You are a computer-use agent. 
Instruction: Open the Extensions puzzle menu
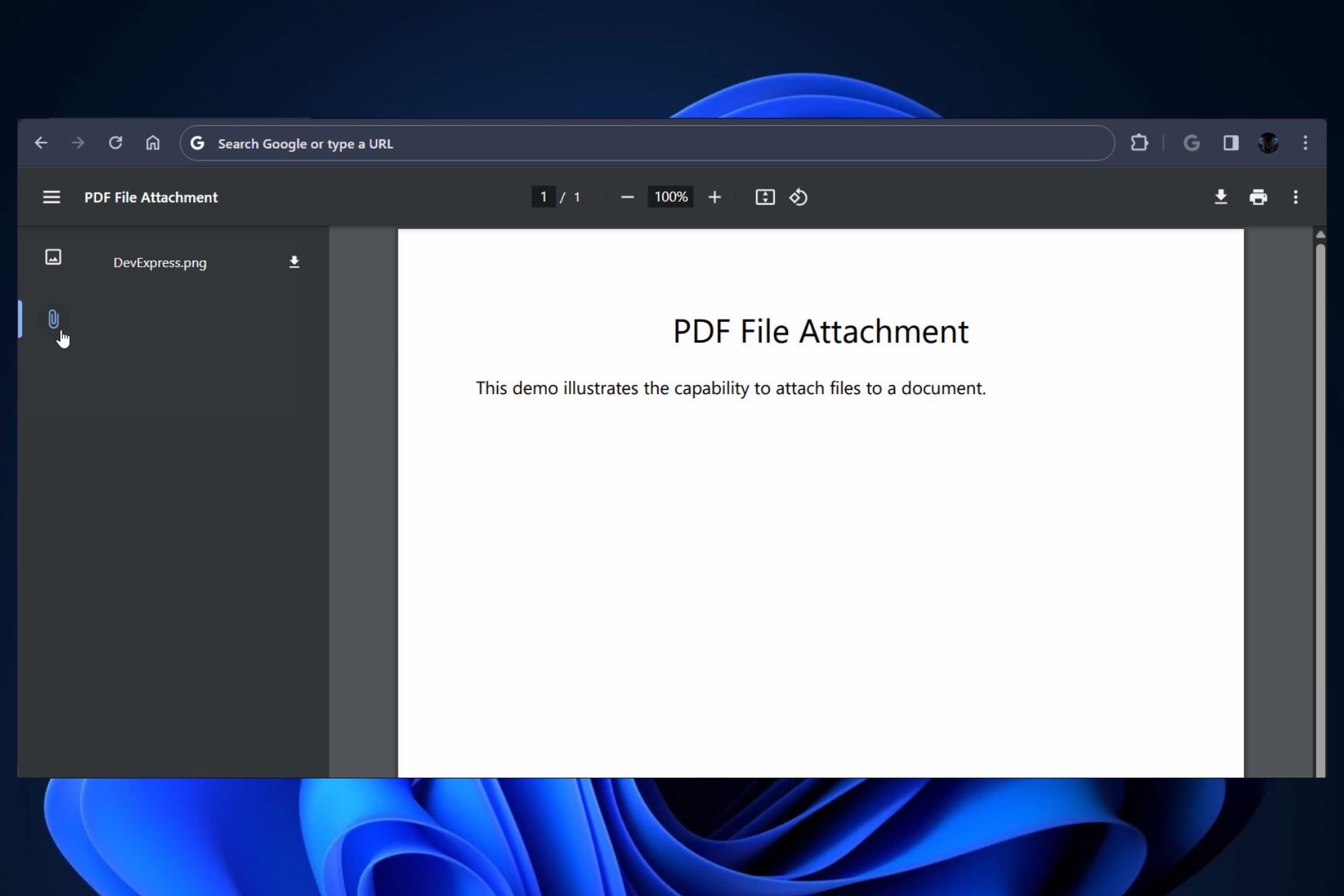tap(1139, 143)
